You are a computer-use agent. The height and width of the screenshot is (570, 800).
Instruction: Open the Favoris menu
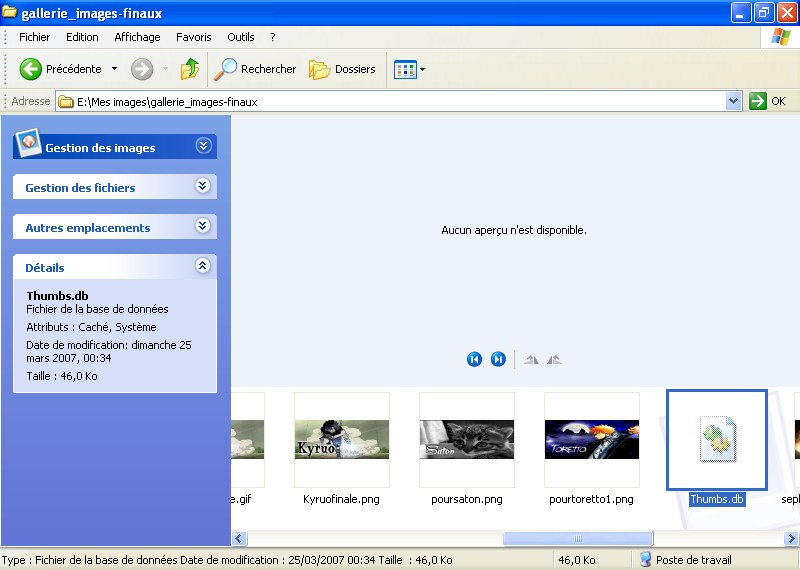193,37
